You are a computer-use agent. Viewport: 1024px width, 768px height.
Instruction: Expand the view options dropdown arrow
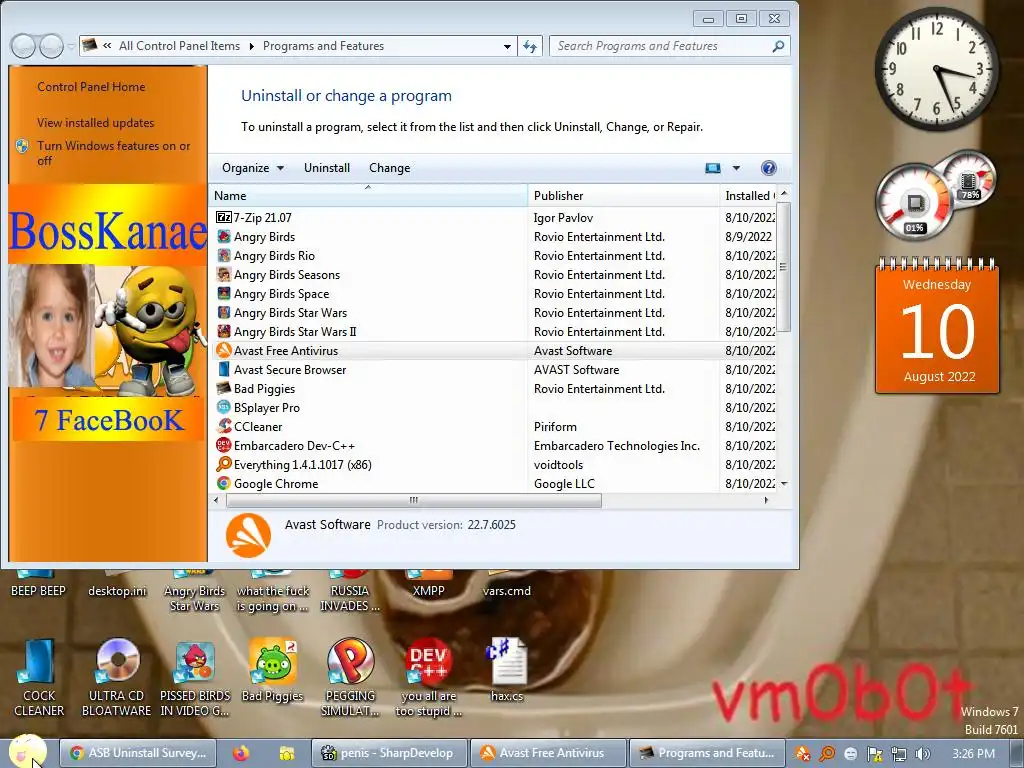(736, 168)
